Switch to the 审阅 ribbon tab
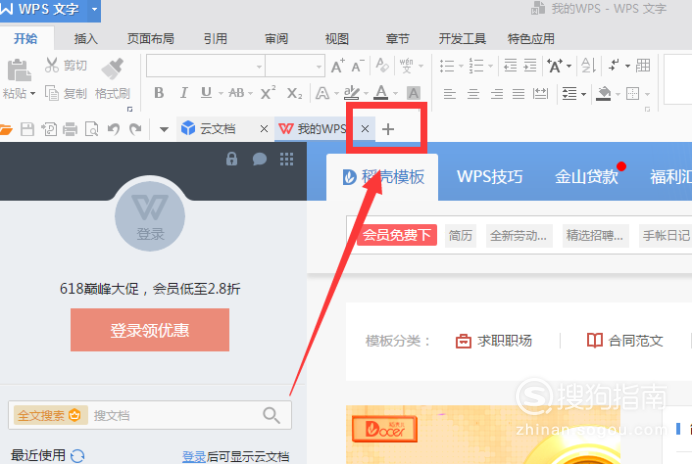Viewport: 692px width, 464px height. [x=276, y=39]
